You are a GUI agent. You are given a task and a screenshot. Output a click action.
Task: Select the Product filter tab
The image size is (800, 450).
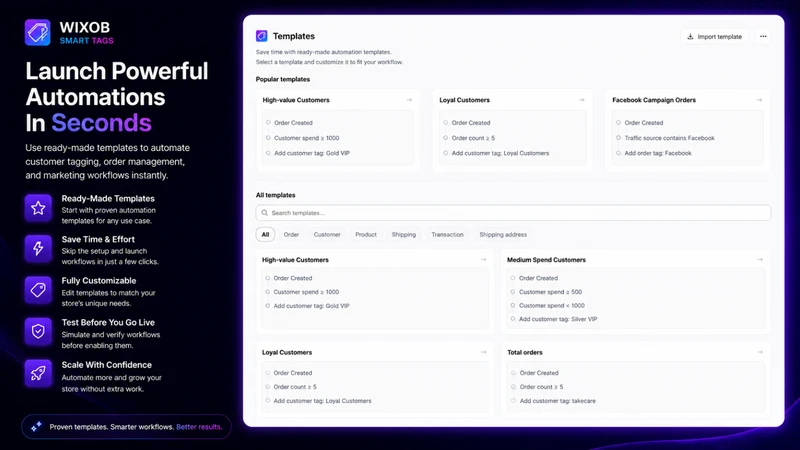click(366, 235)
